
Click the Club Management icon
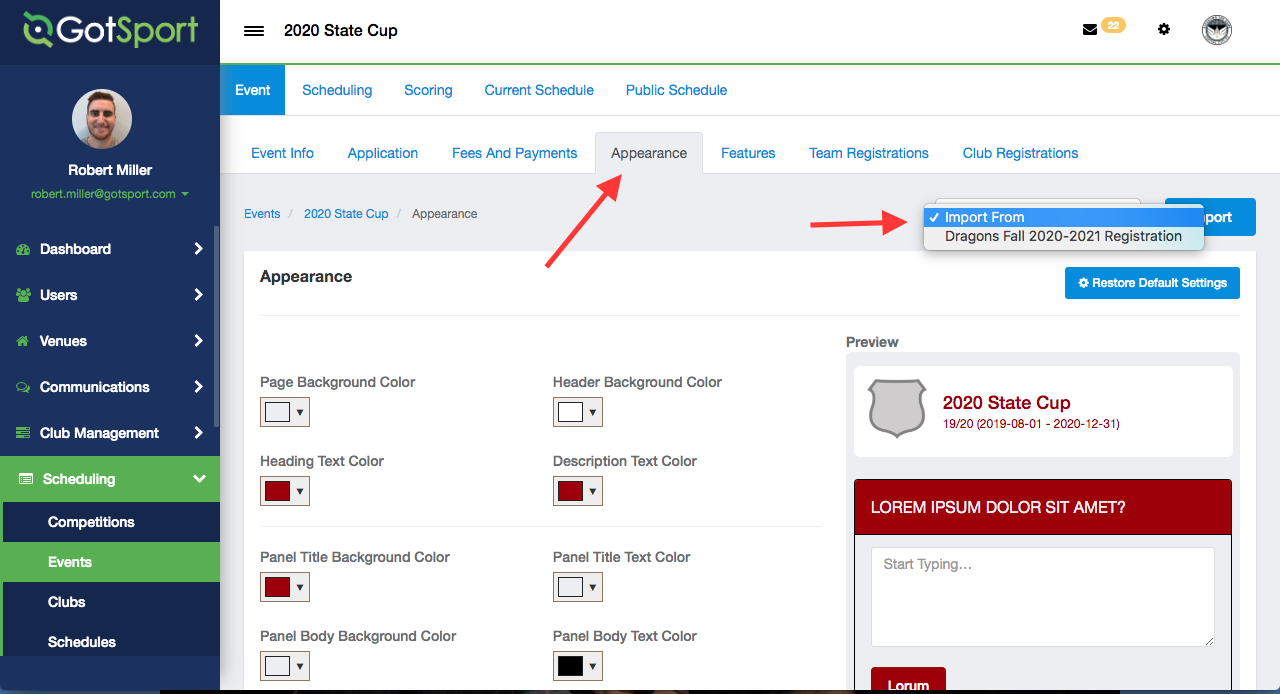23,433
